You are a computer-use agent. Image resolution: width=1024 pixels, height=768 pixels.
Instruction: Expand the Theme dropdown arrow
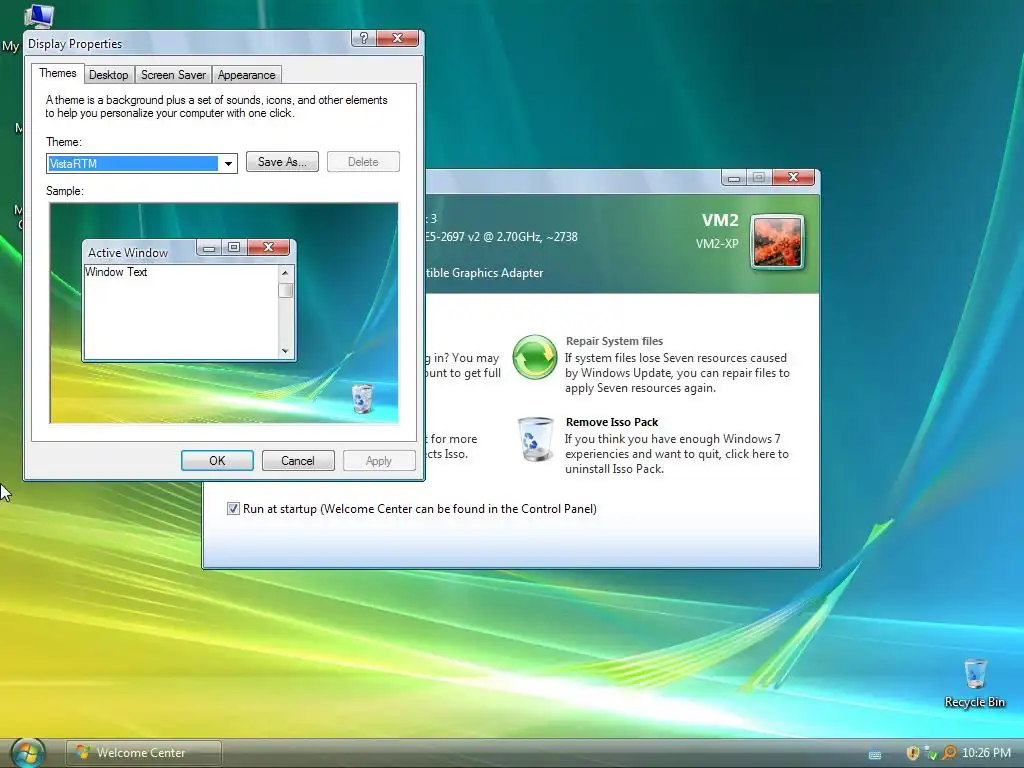pyautogui.click(x=228, y=163)
